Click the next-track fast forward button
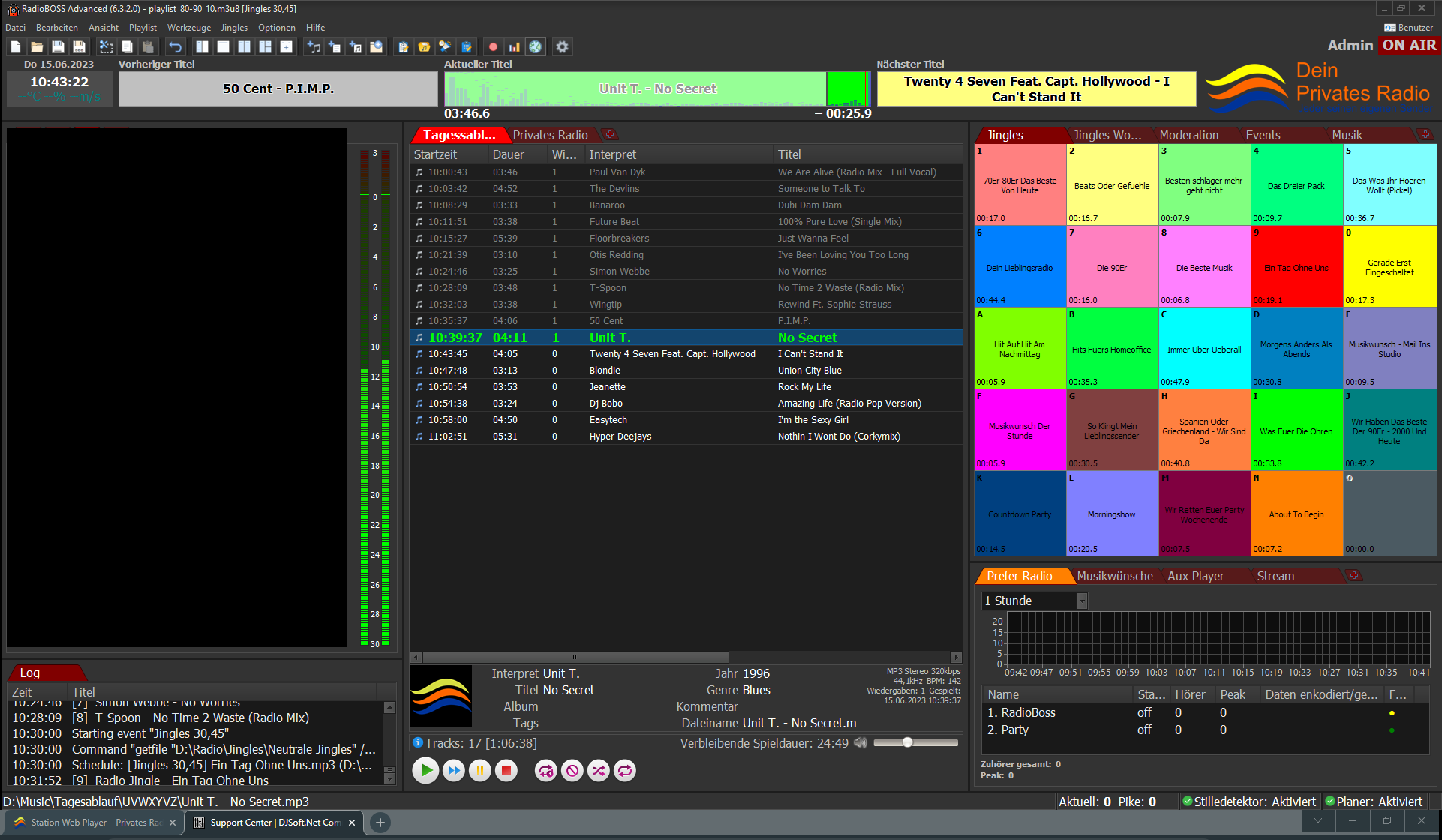This screenshot has height=840, width=1442. [x=453, y=770]
